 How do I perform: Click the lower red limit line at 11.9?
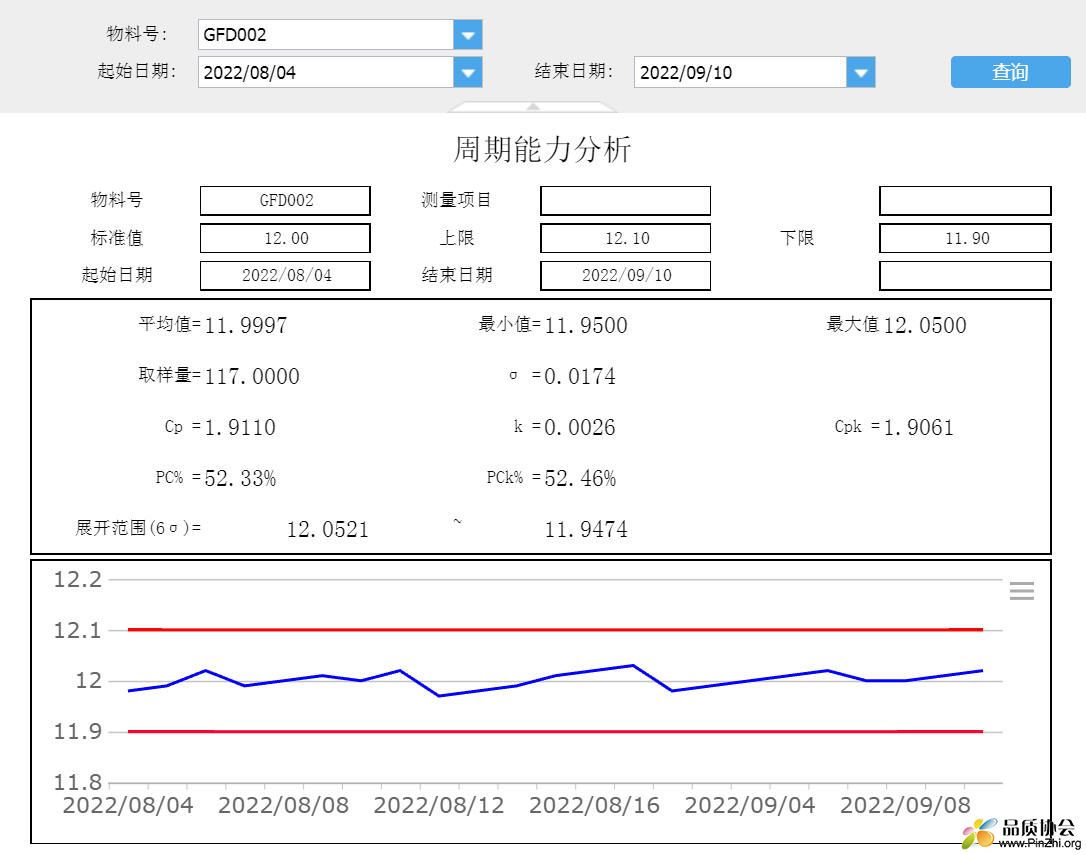(x=555, y=731)
